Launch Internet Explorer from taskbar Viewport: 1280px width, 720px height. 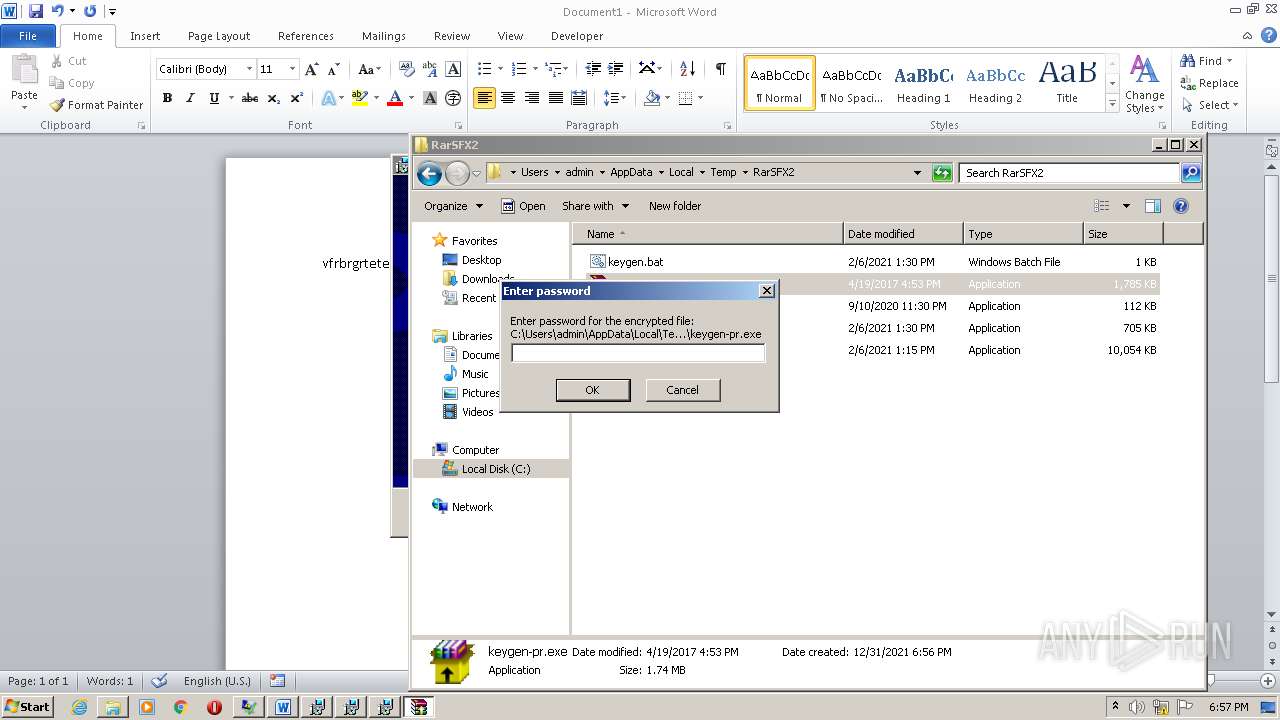79,707
